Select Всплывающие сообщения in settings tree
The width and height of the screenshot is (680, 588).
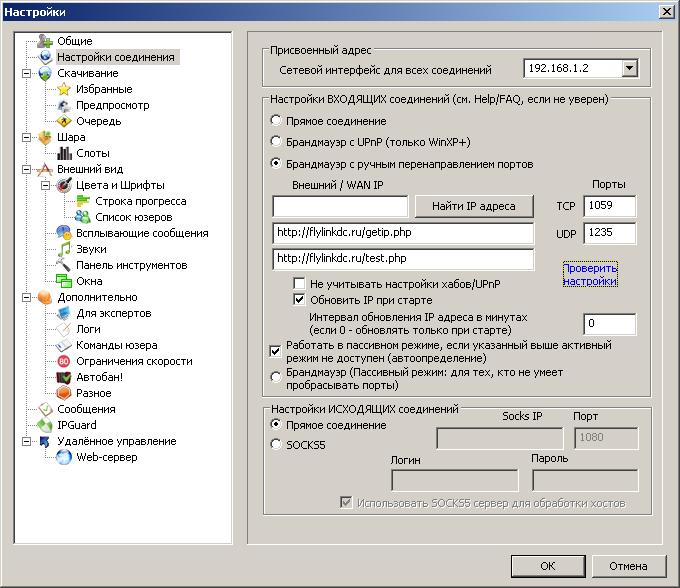(142, 233)
